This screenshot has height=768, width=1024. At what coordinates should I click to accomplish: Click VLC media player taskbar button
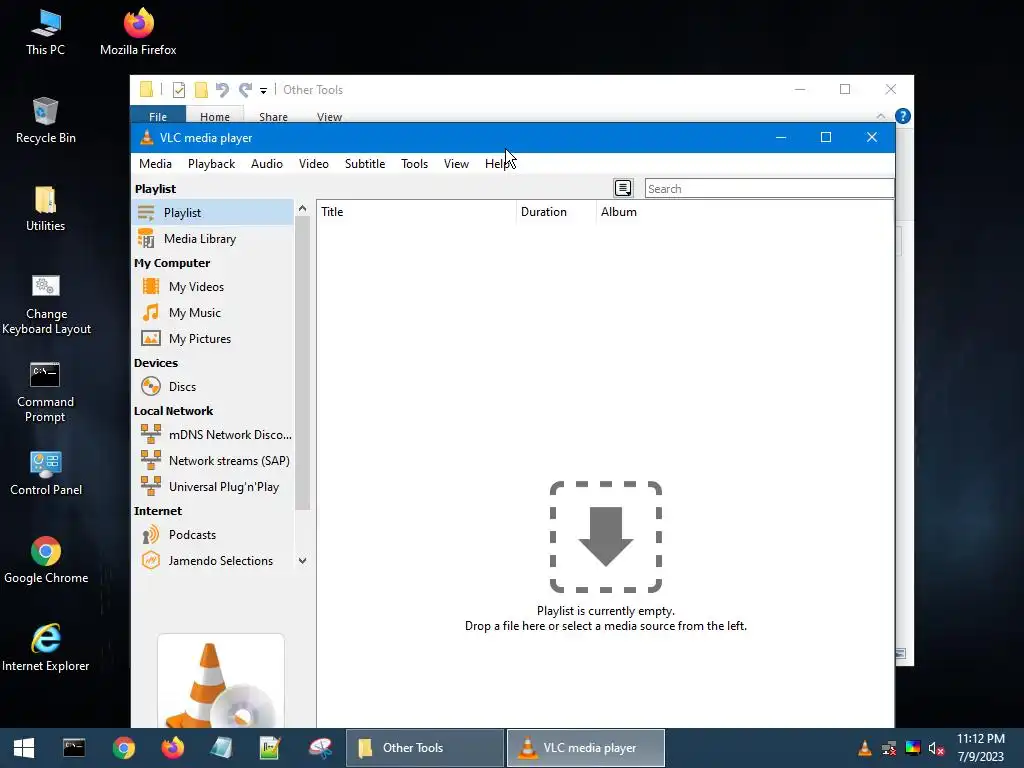point(586,748)
